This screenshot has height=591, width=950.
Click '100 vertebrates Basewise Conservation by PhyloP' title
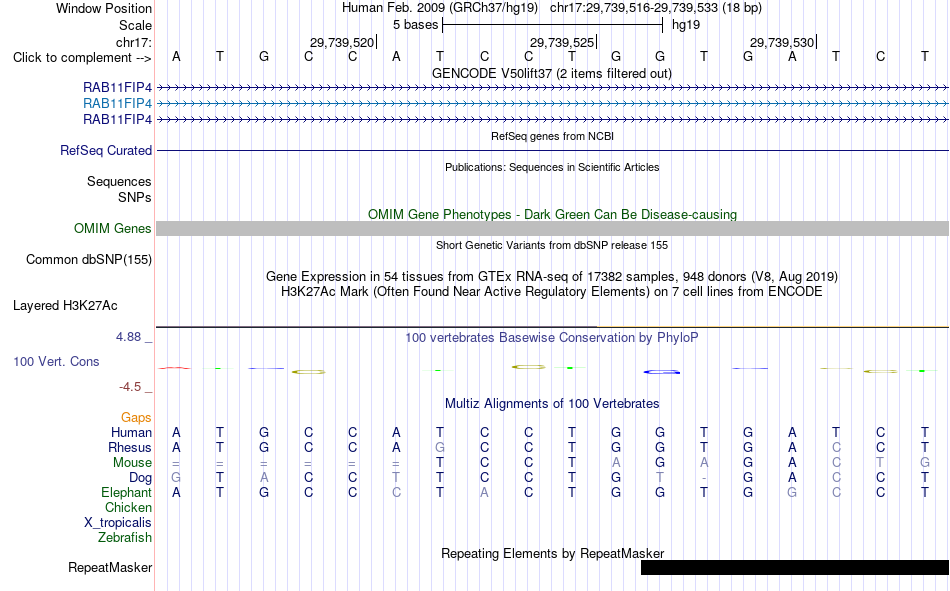coord(552,338)
